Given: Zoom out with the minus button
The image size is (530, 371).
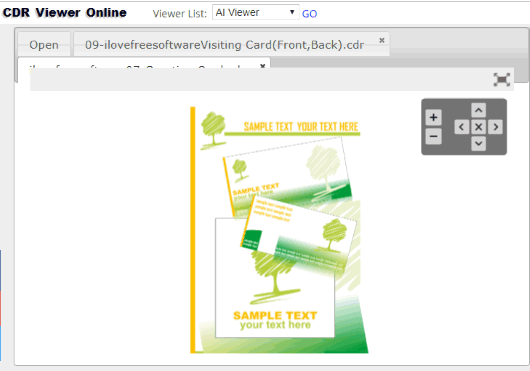Looking at the screenshot, I should (x=433, y=137).
